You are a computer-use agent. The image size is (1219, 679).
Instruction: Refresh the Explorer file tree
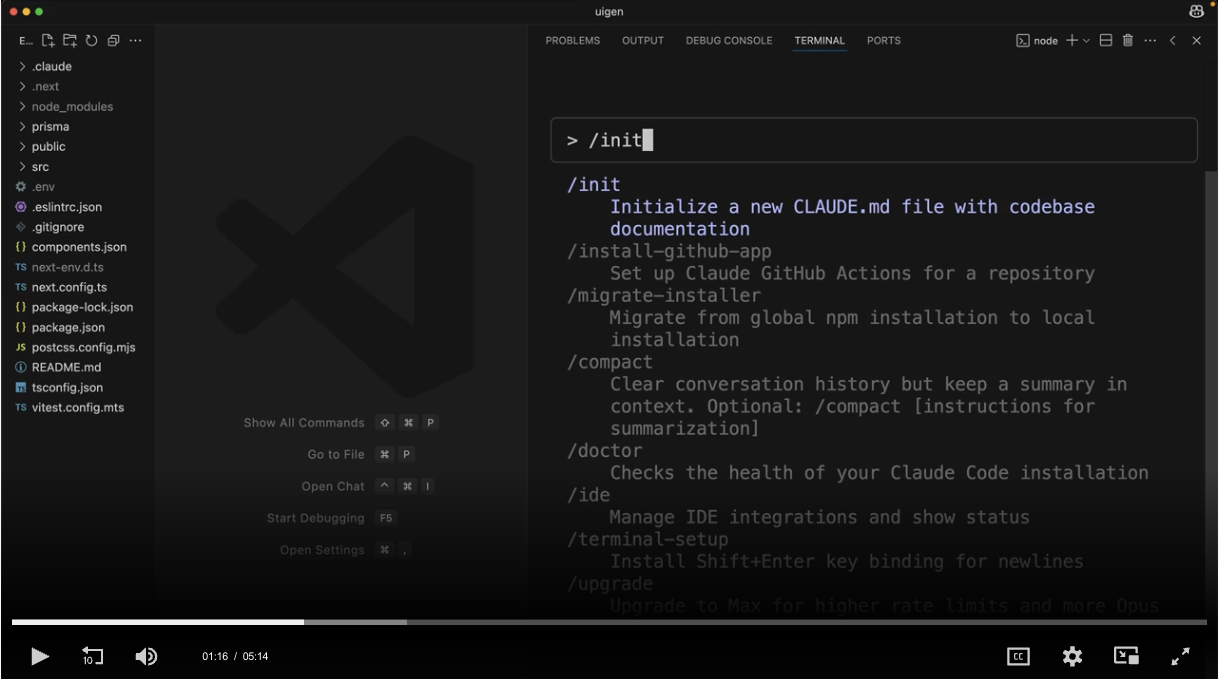tap(91, 41)
